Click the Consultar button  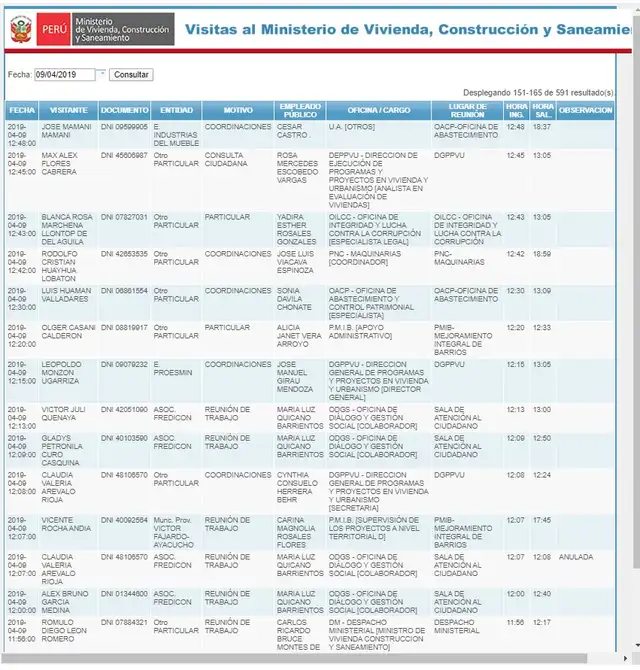click(131, 75)
